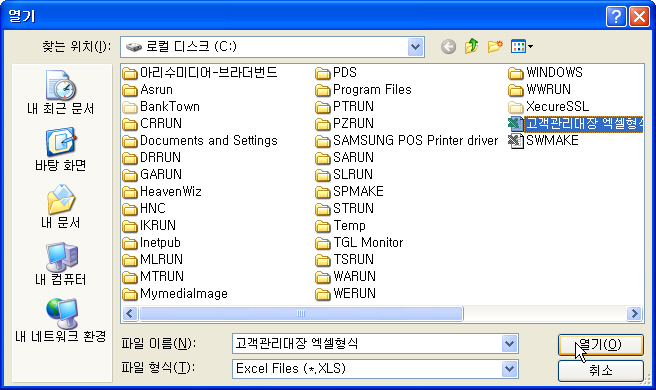
Task: Select the Program Files folder
Action: point(364,90)
